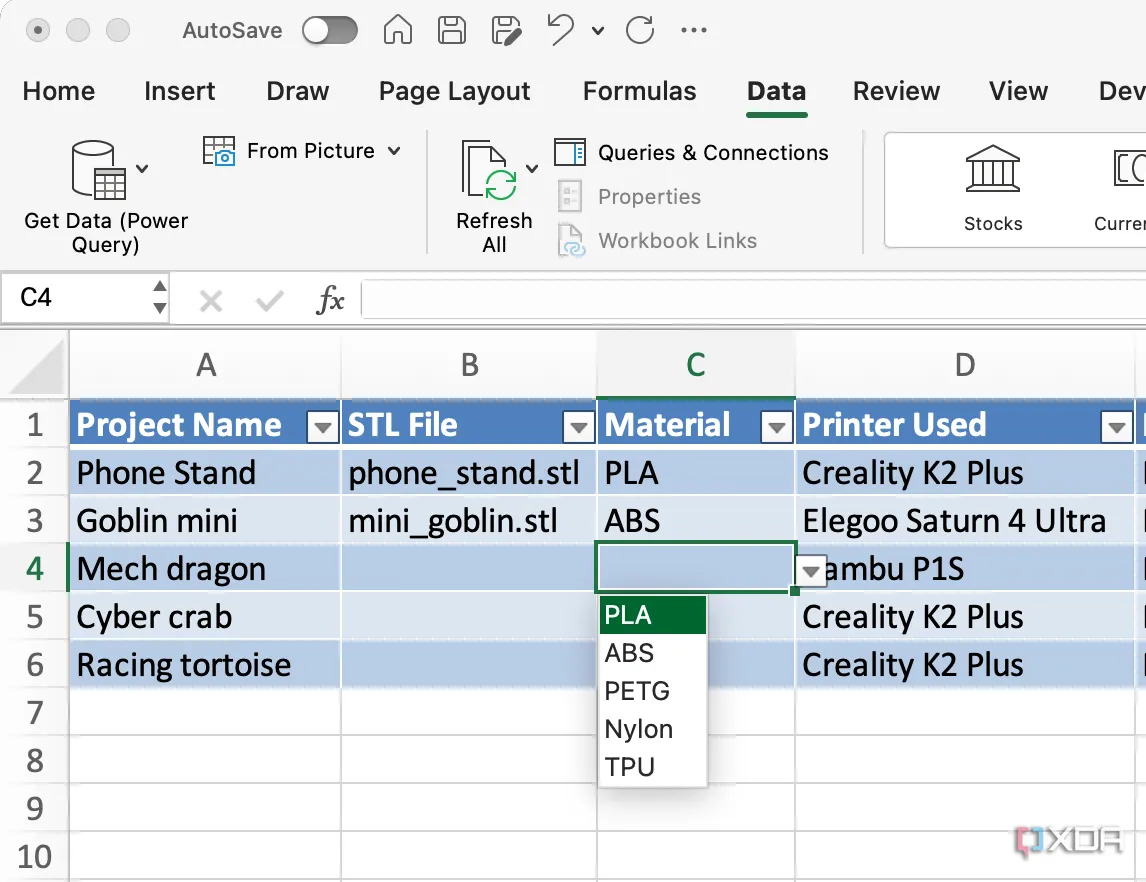The image size is (1146, 882).
Task: Click the fx Insert Function icon
Action: click(x=330, y=300)
